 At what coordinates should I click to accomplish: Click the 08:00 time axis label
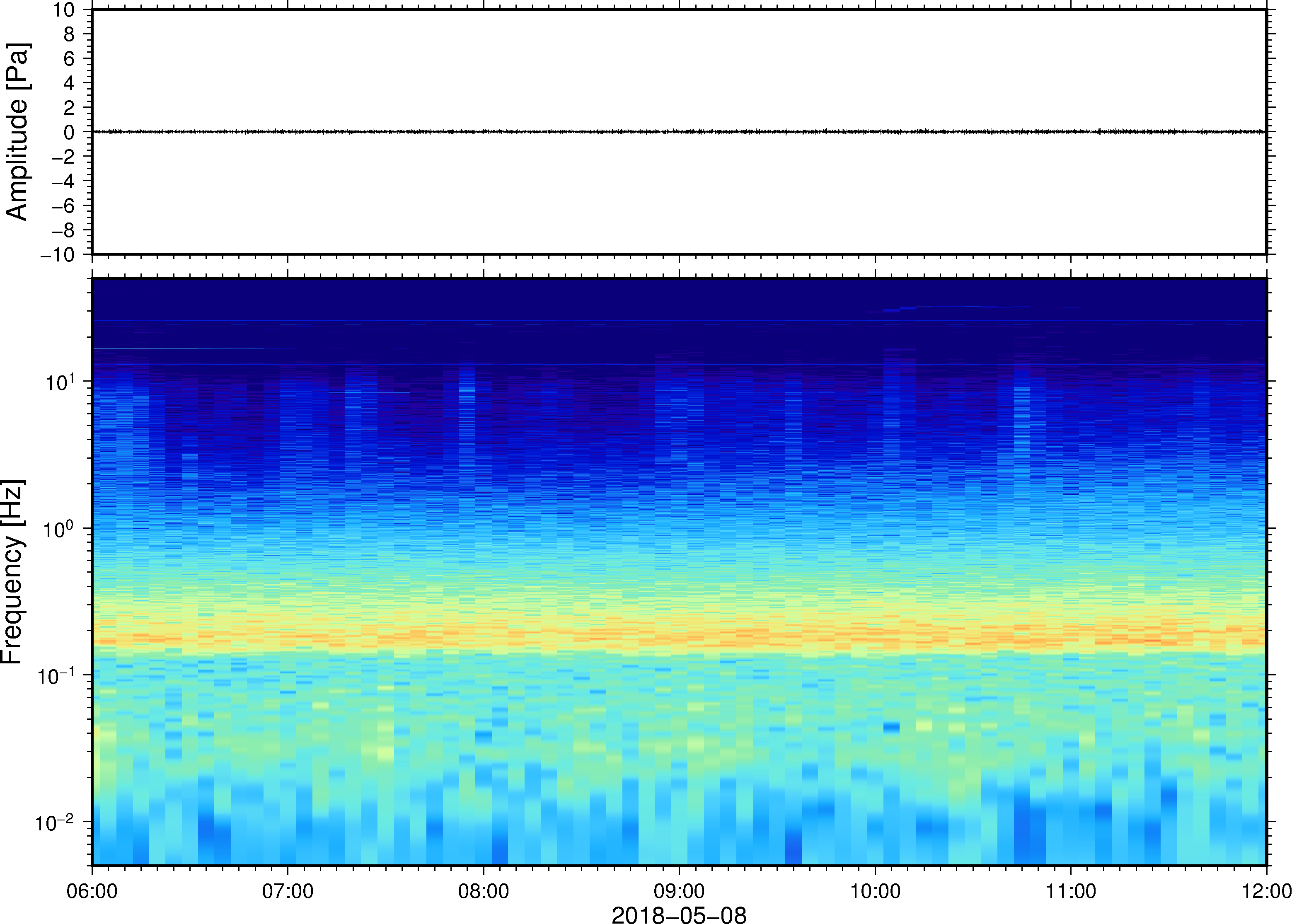[484, 891]
